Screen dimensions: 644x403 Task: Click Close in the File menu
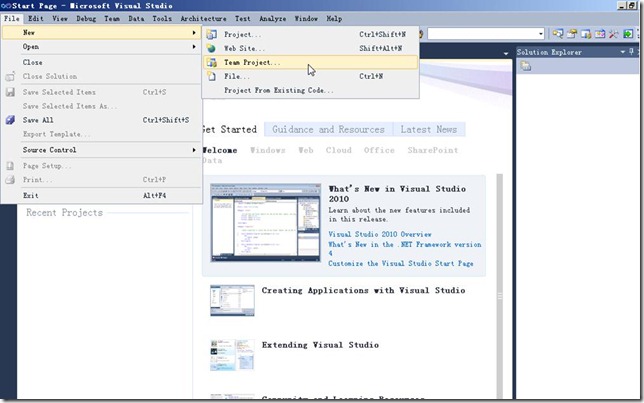101,62
